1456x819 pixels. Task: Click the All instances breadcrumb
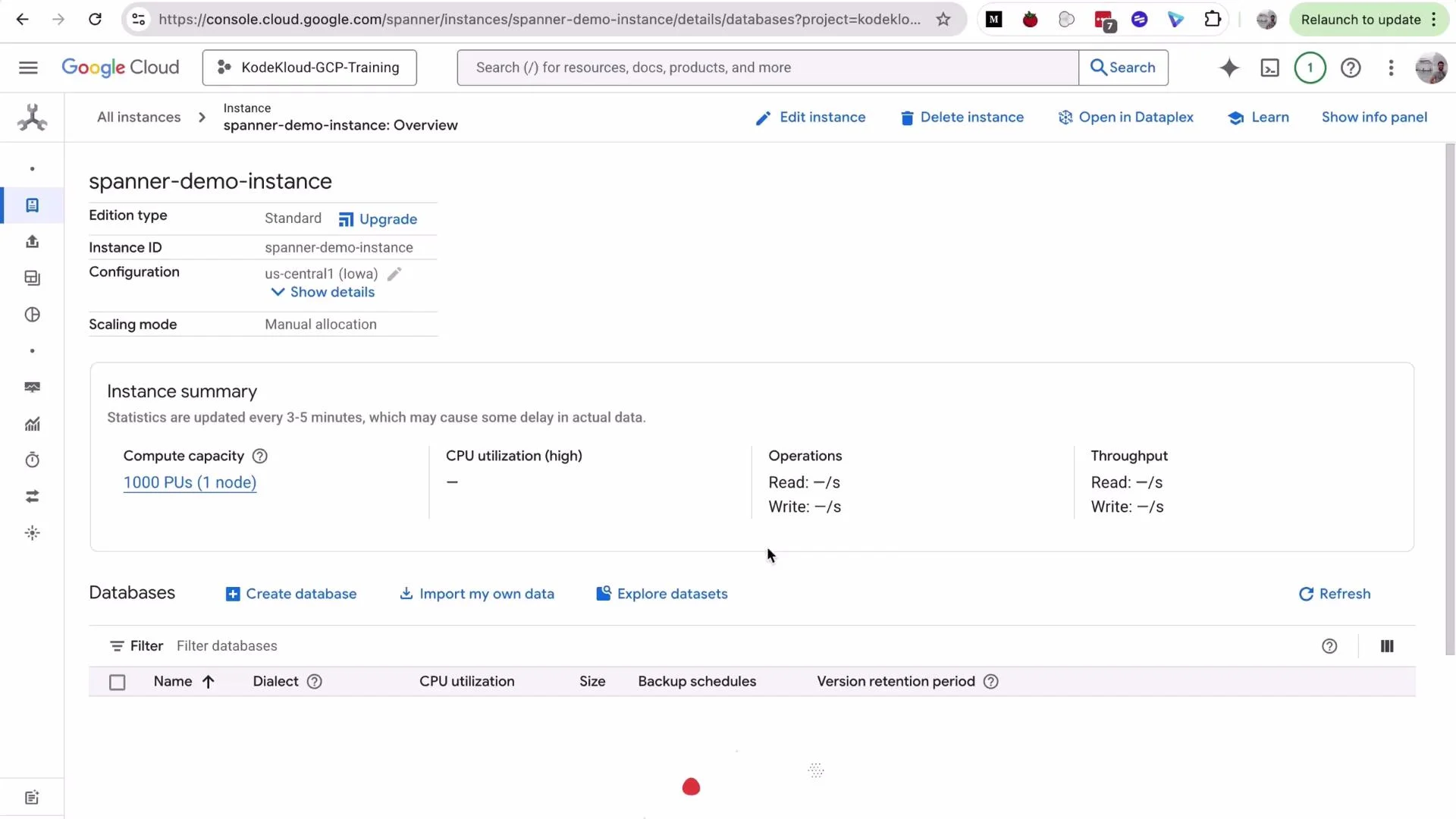click(139, 117)
